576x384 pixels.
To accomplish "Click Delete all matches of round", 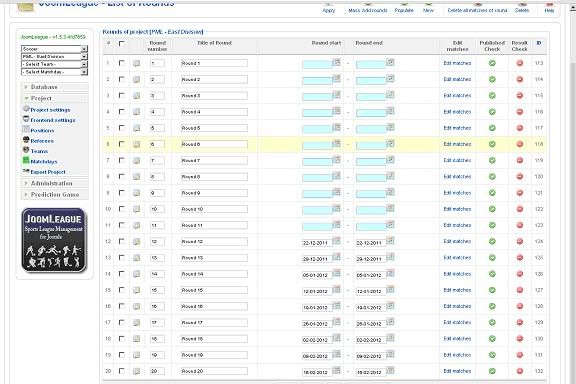I will click(477, 7).
